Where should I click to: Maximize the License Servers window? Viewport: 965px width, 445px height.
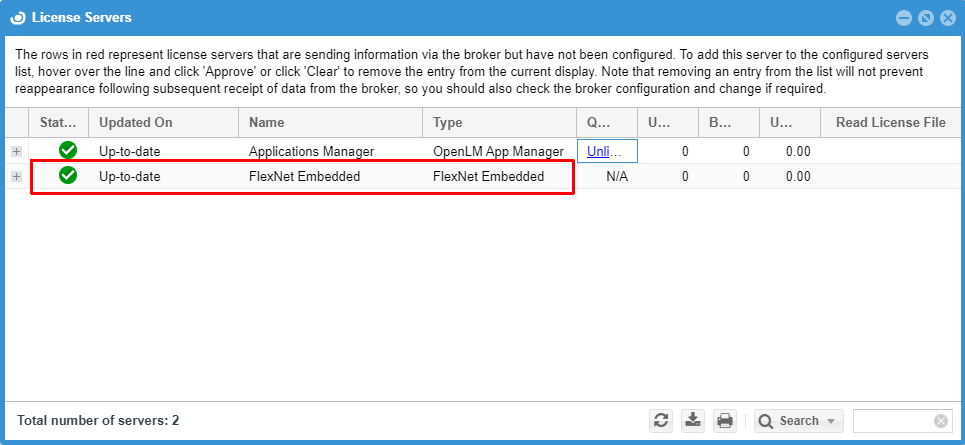pos(925,18)
